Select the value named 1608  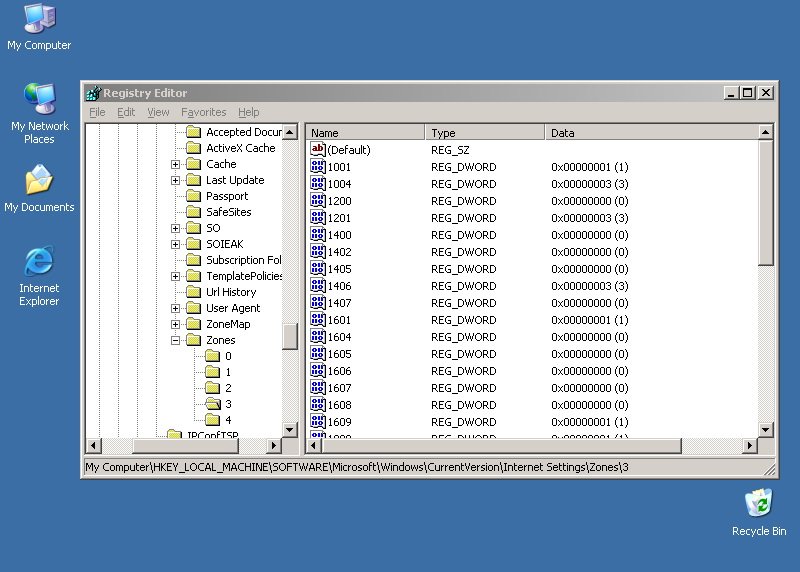pos(339,405)
